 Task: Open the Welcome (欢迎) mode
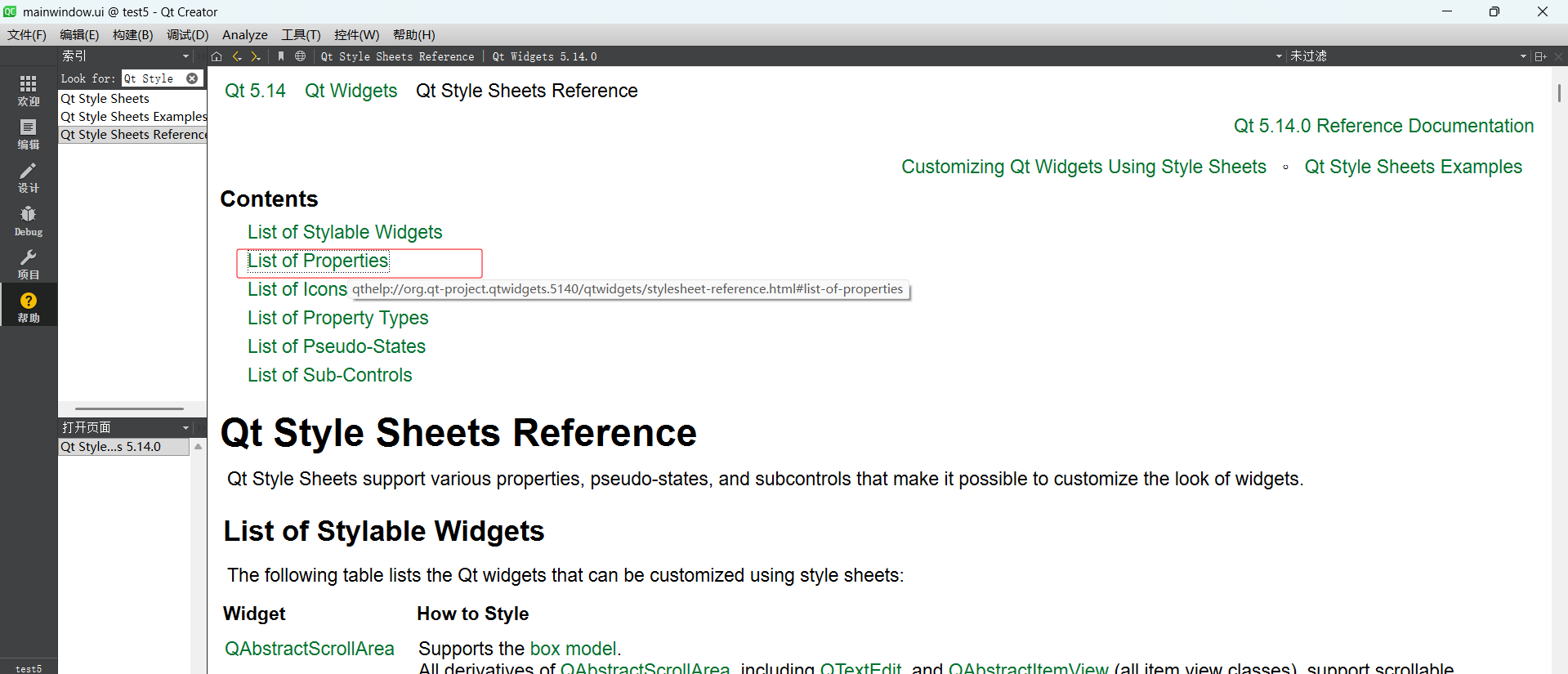coord(29,90)
